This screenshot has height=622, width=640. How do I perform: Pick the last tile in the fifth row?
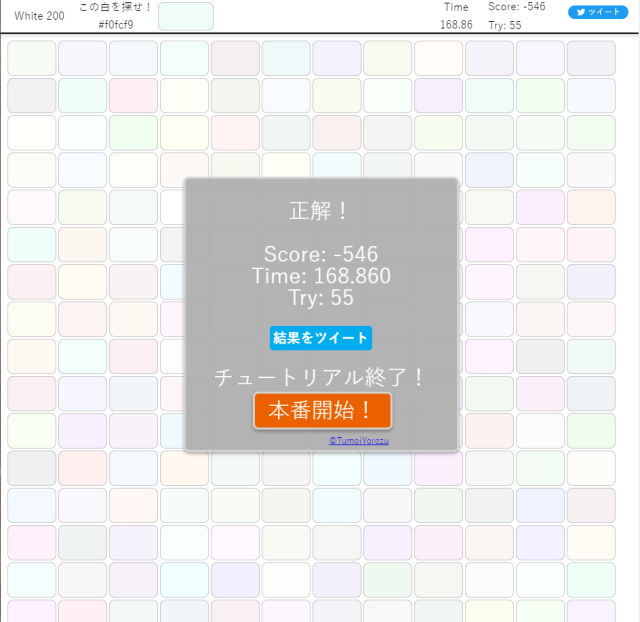[591, 207]
